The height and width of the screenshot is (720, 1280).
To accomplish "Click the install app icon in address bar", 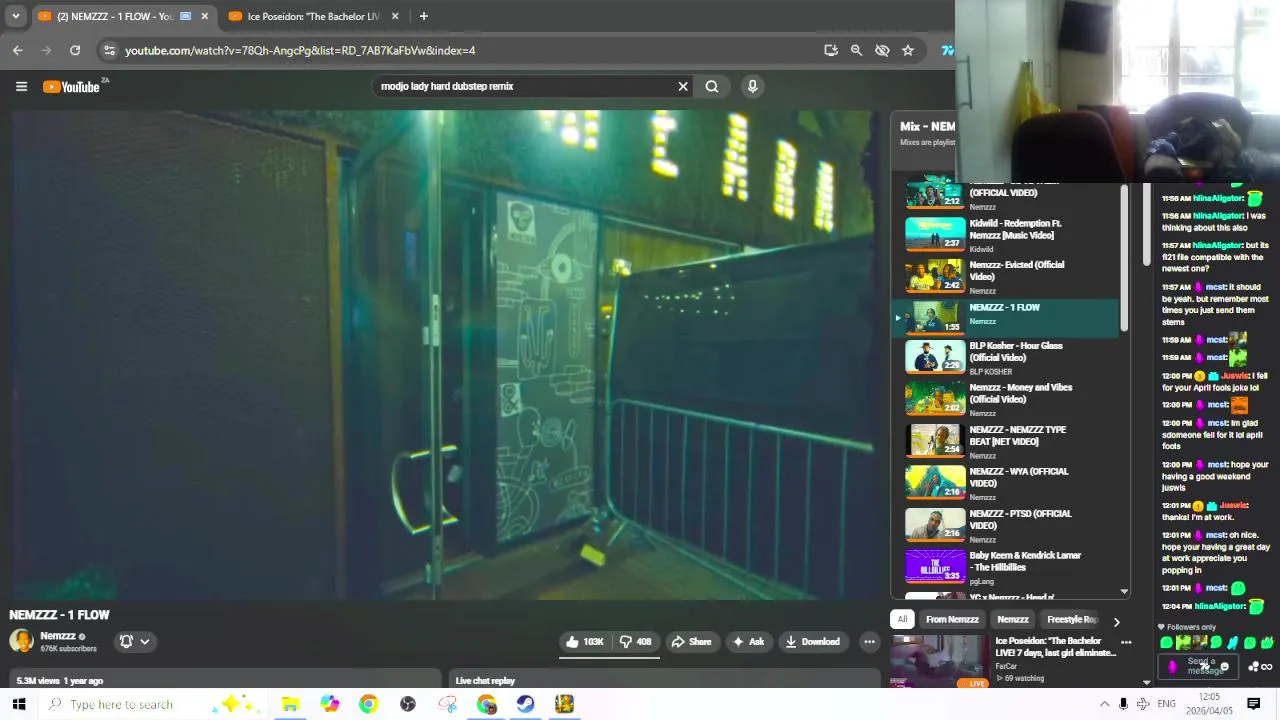I will [831, 50].
